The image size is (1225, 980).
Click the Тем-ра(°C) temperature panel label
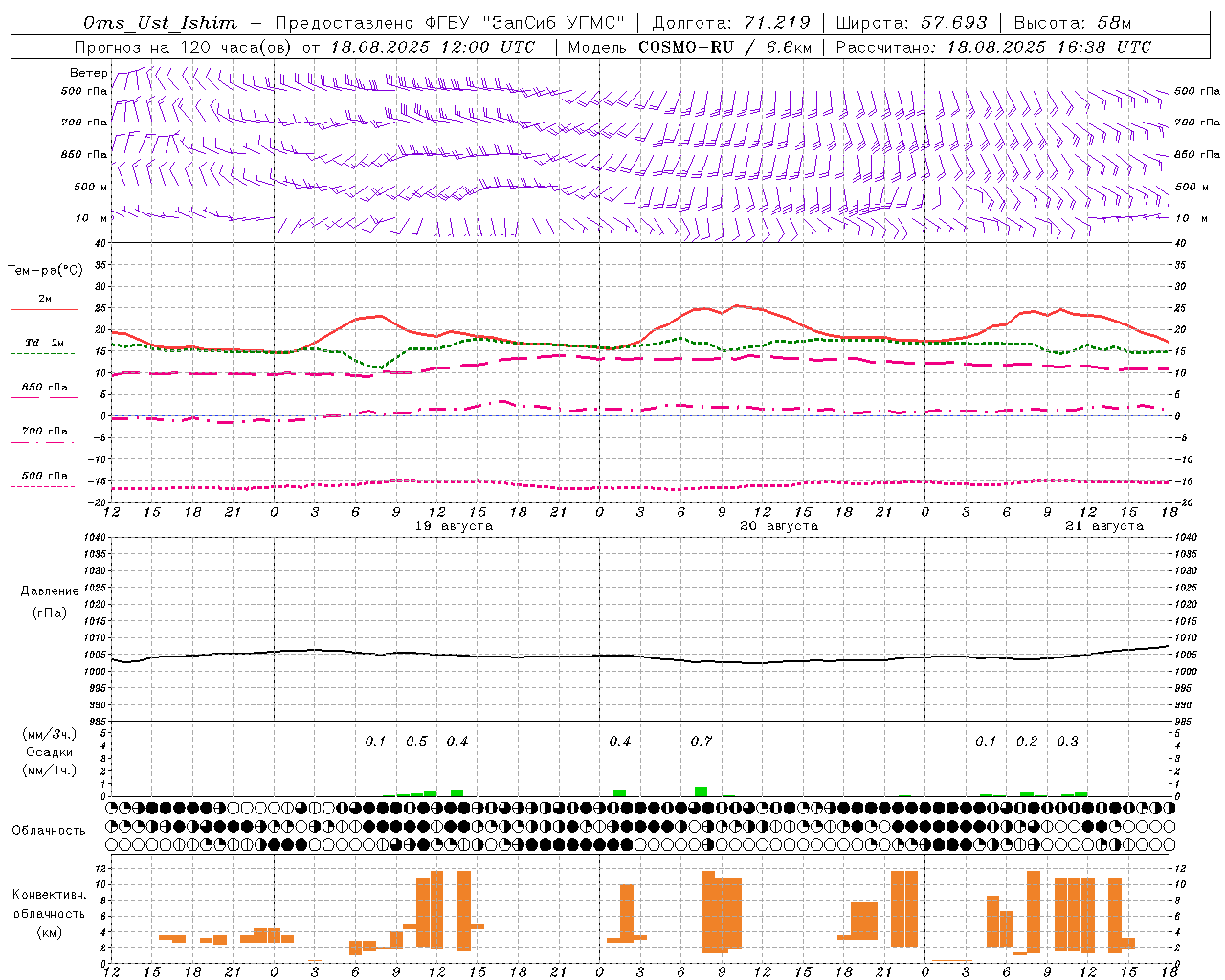click(x=45, y=270)
